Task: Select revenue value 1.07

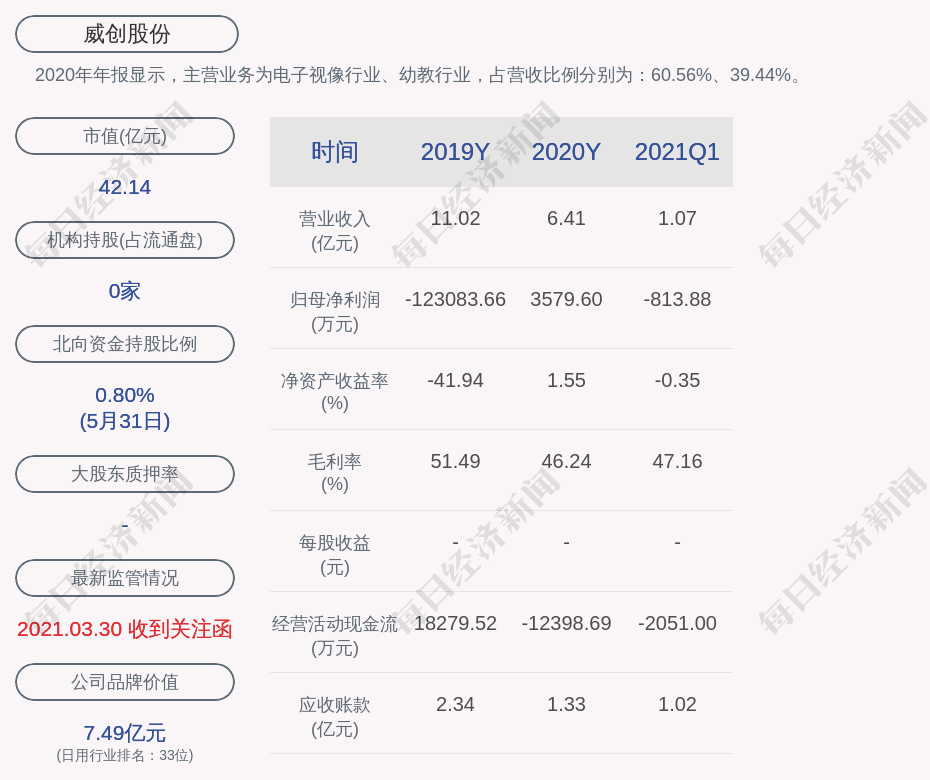Action: [x=677, y=218]
